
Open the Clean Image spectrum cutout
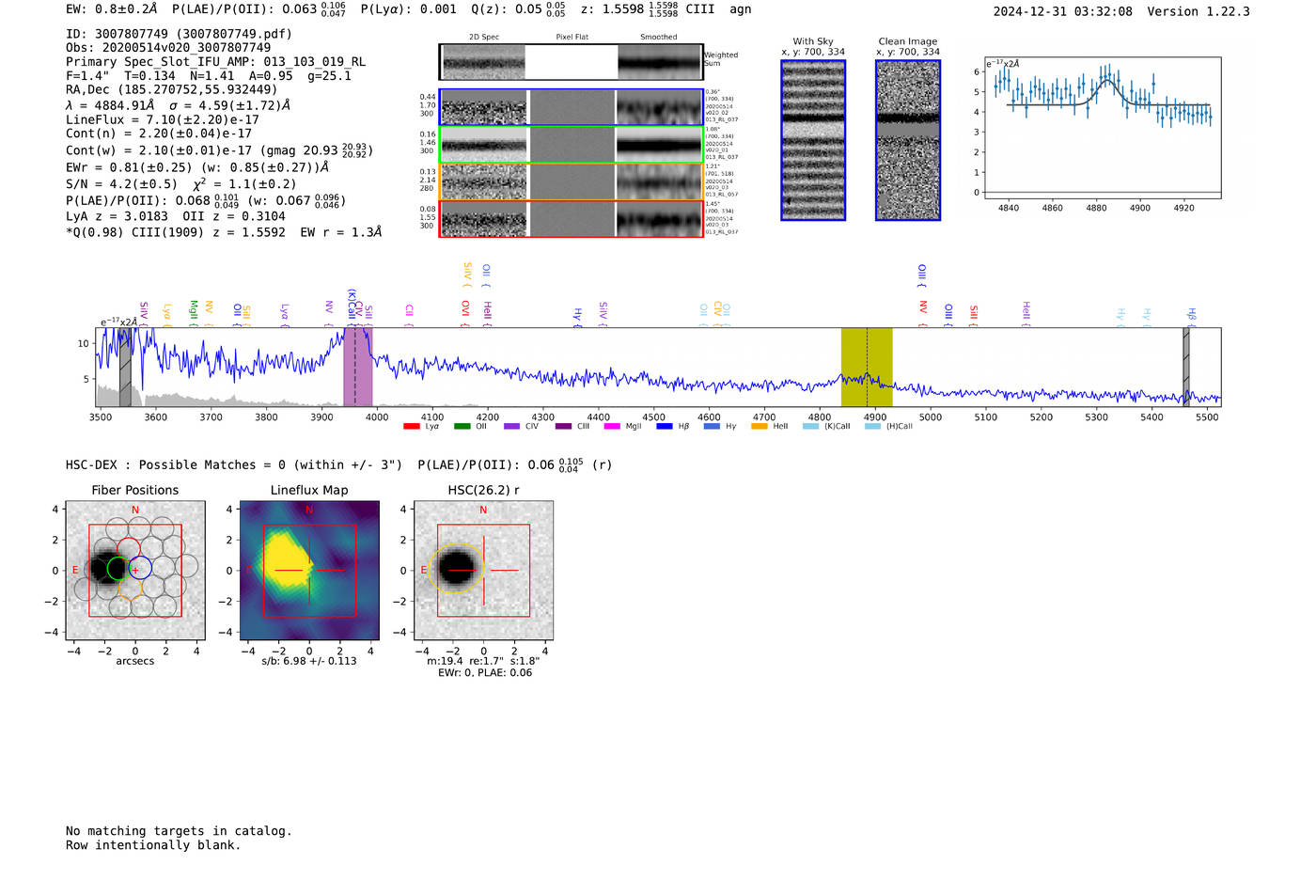tap(908, 140)
